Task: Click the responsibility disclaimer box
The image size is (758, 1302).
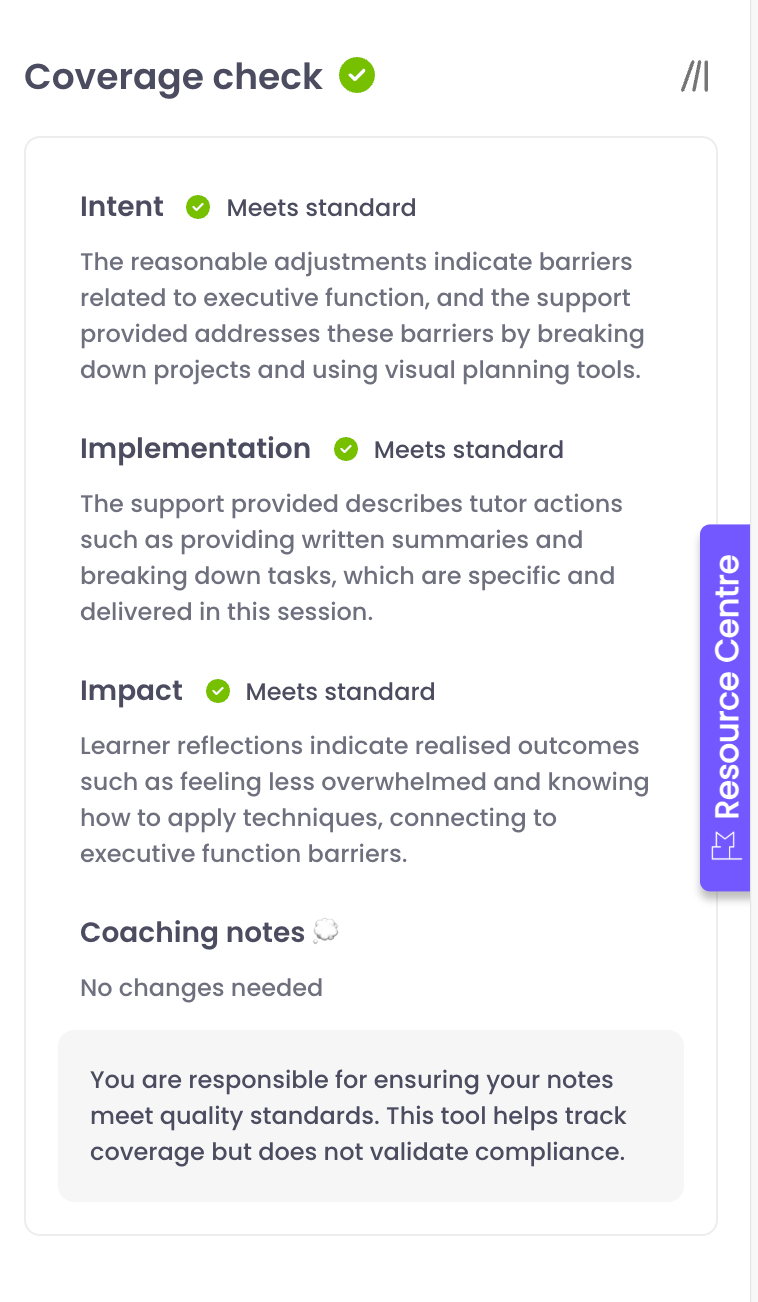Action: tap(370, 1115)
